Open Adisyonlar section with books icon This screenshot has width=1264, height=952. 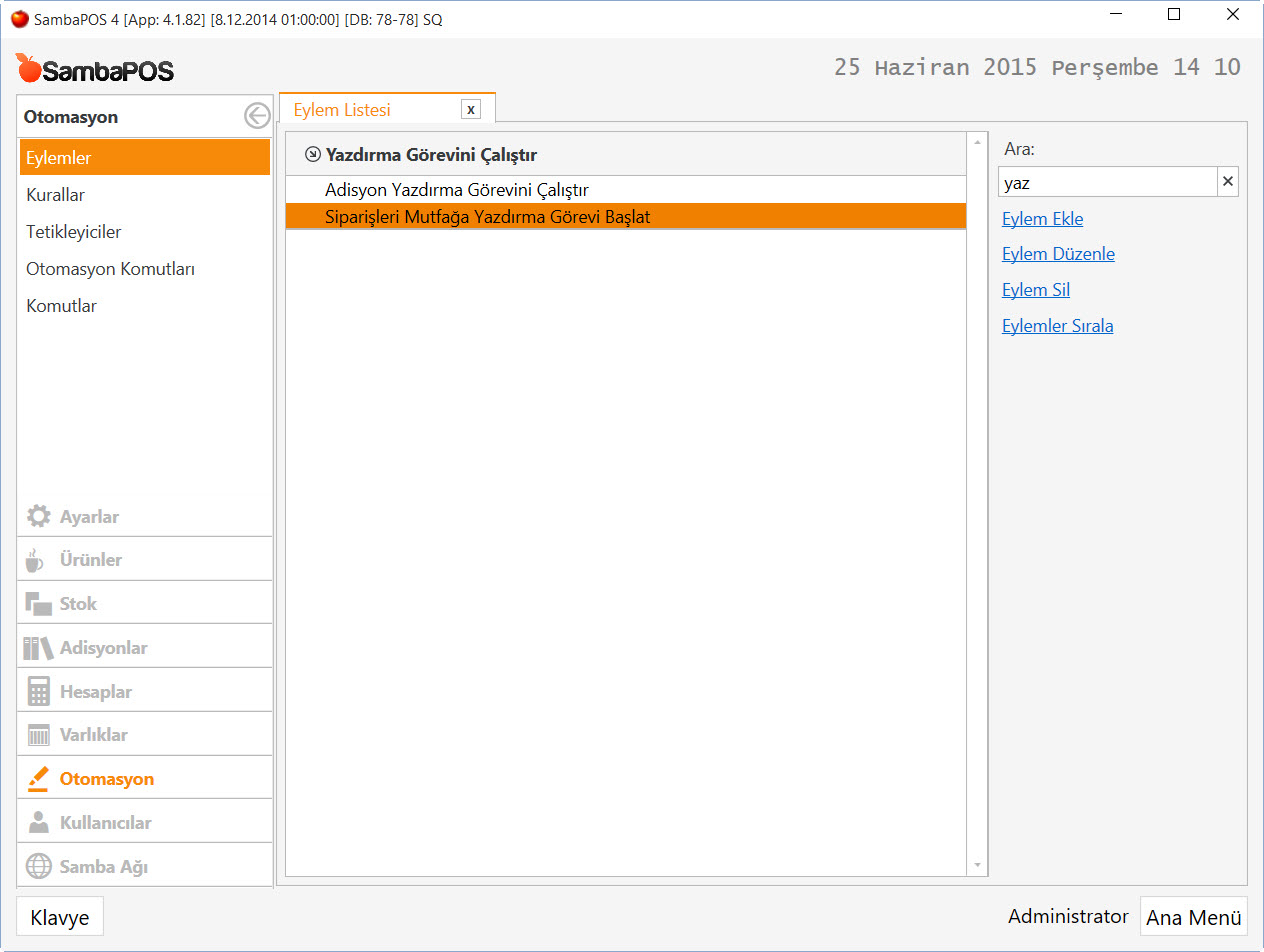click(x=38, y=648)
